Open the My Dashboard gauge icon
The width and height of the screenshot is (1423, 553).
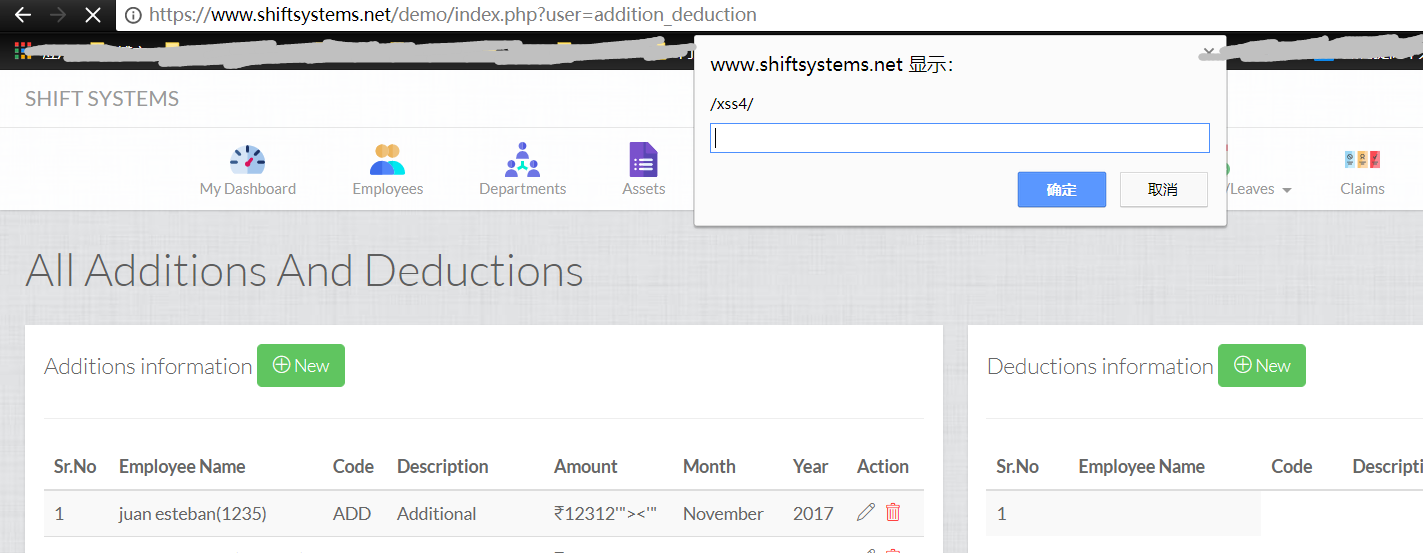(247, 160)
